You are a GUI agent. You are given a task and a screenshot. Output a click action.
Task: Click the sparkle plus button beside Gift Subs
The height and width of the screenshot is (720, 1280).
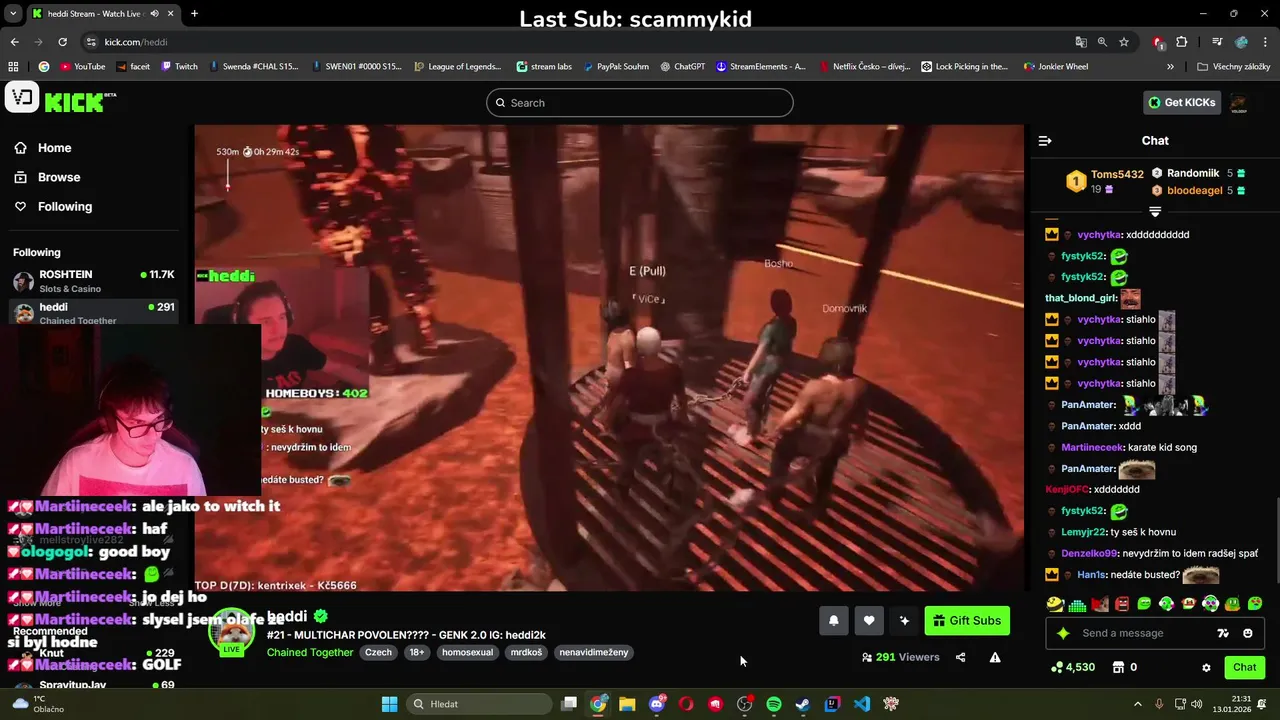point(904,621)
